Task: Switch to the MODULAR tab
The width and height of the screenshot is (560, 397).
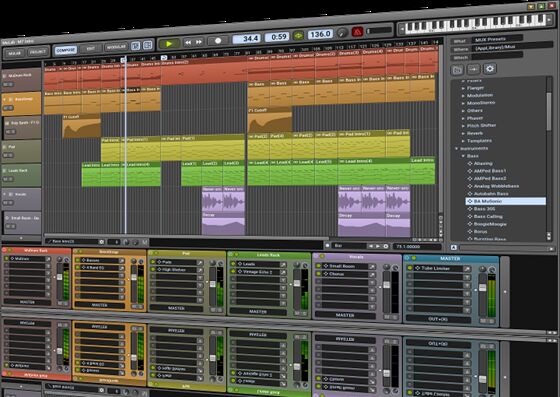Action: pos(116,47)
